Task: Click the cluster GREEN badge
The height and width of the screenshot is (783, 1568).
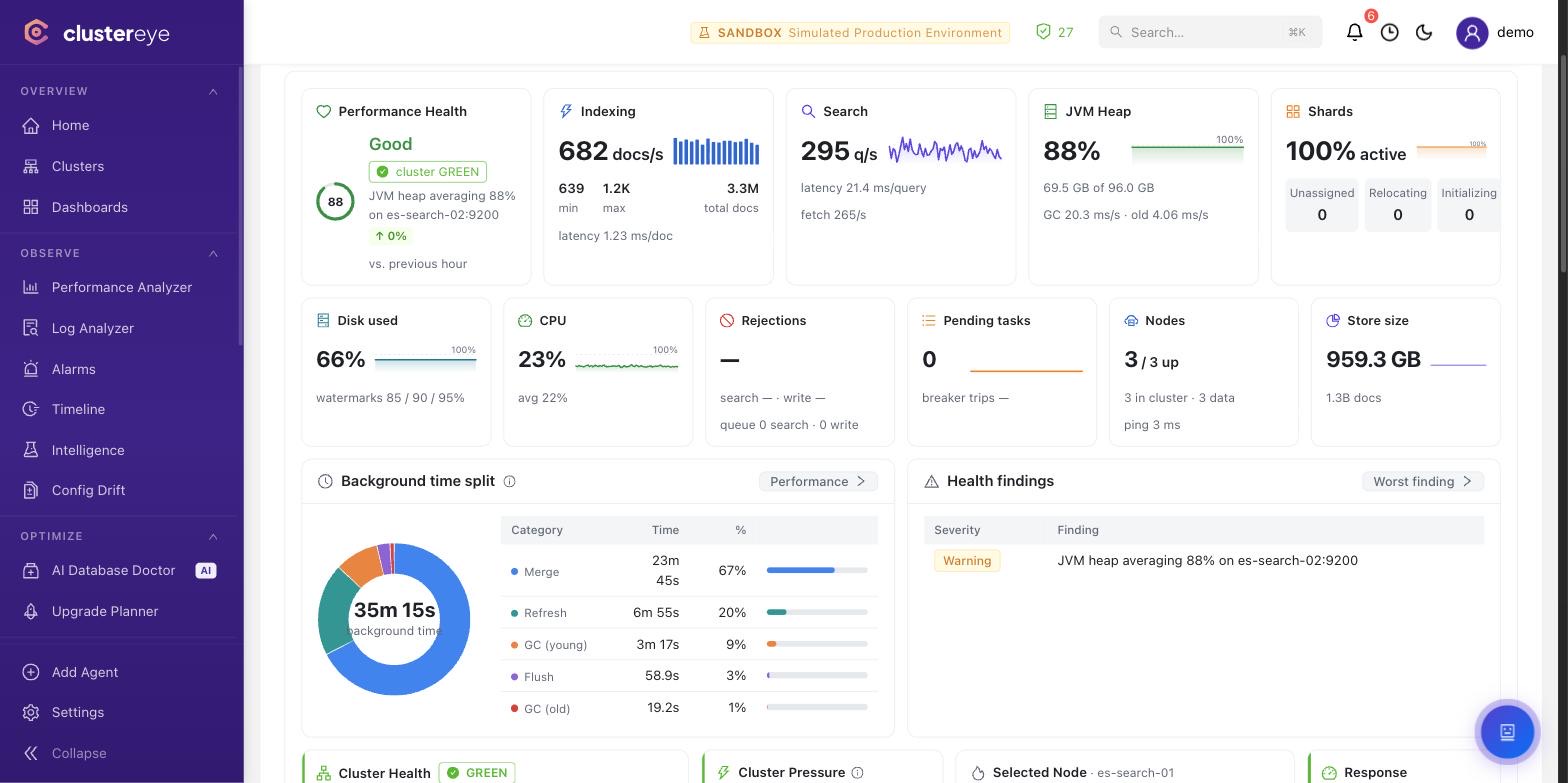Action: (x=428, y=171)
